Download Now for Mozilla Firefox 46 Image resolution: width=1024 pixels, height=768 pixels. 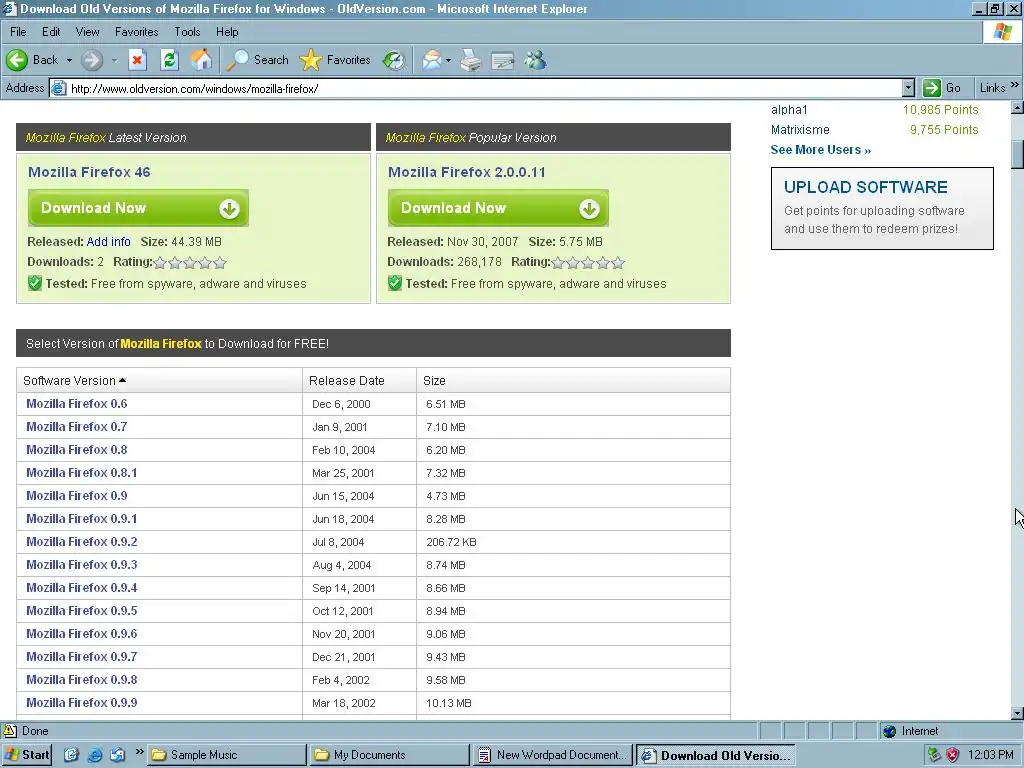point(138,208)
